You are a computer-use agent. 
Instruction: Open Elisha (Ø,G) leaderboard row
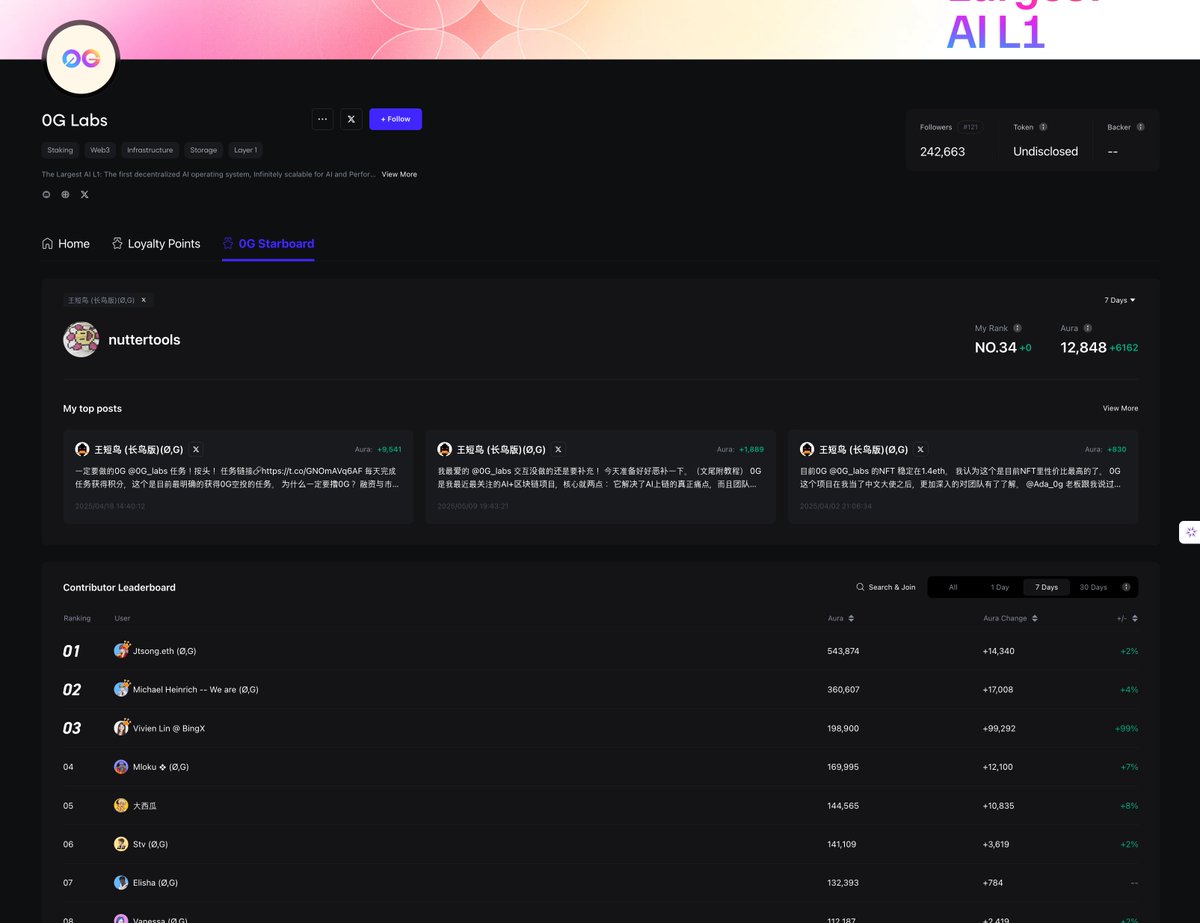600,882
